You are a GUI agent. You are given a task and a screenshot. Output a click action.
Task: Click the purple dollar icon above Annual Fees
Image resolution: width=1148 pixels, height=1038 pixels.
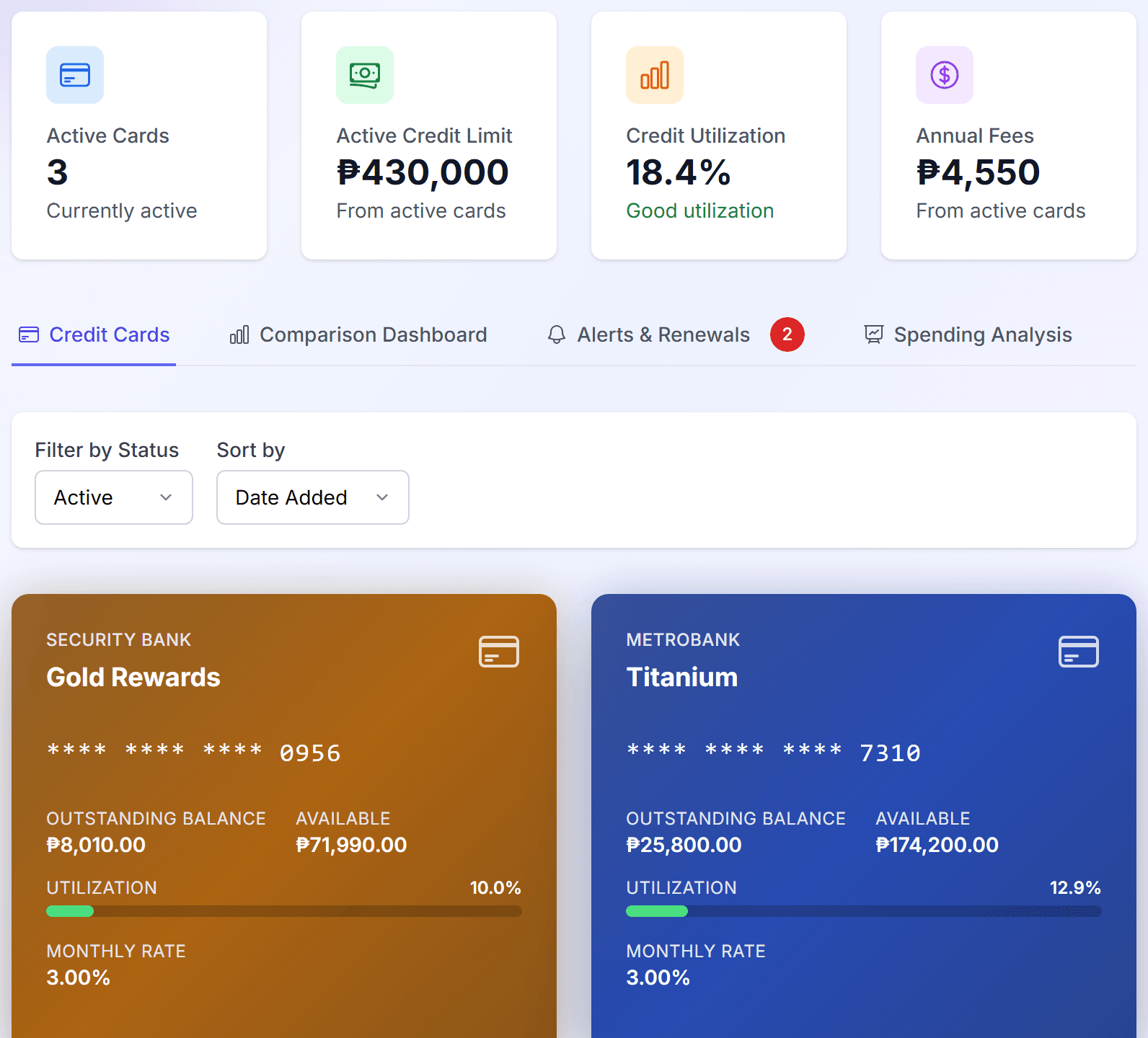click(945, 75)
